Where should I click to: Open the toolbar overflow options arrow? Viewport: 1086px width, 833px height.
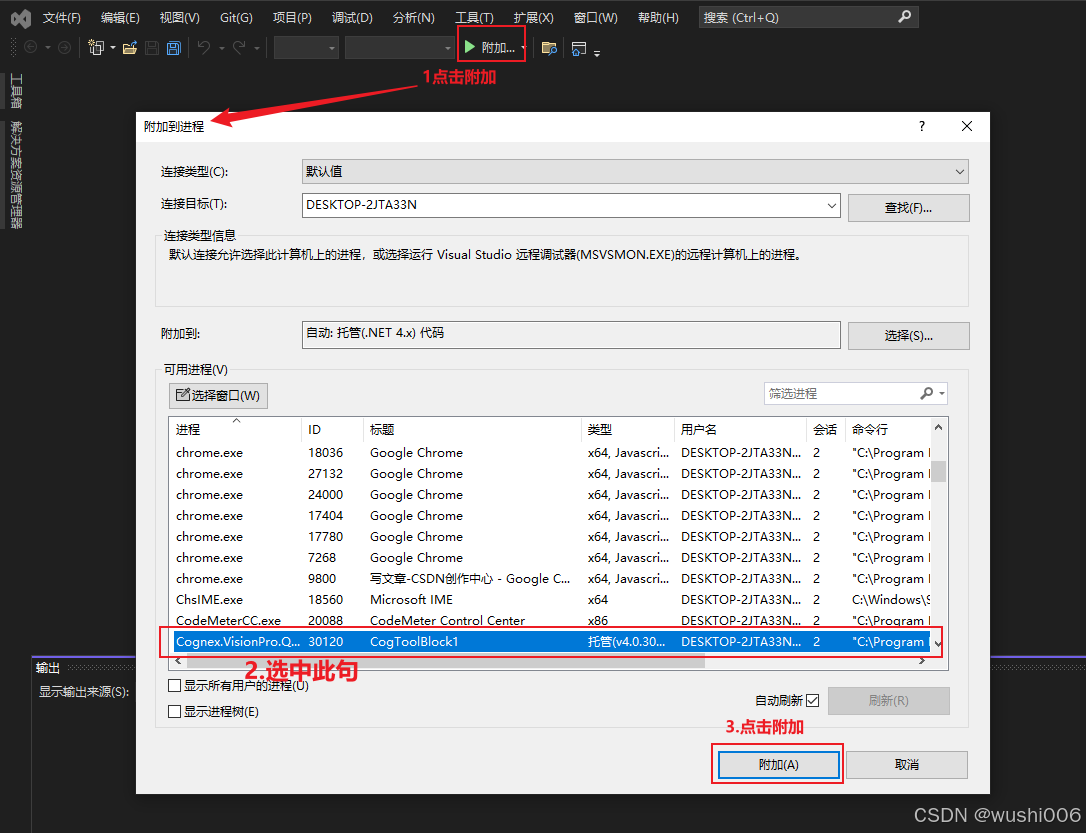coord(597,52)
